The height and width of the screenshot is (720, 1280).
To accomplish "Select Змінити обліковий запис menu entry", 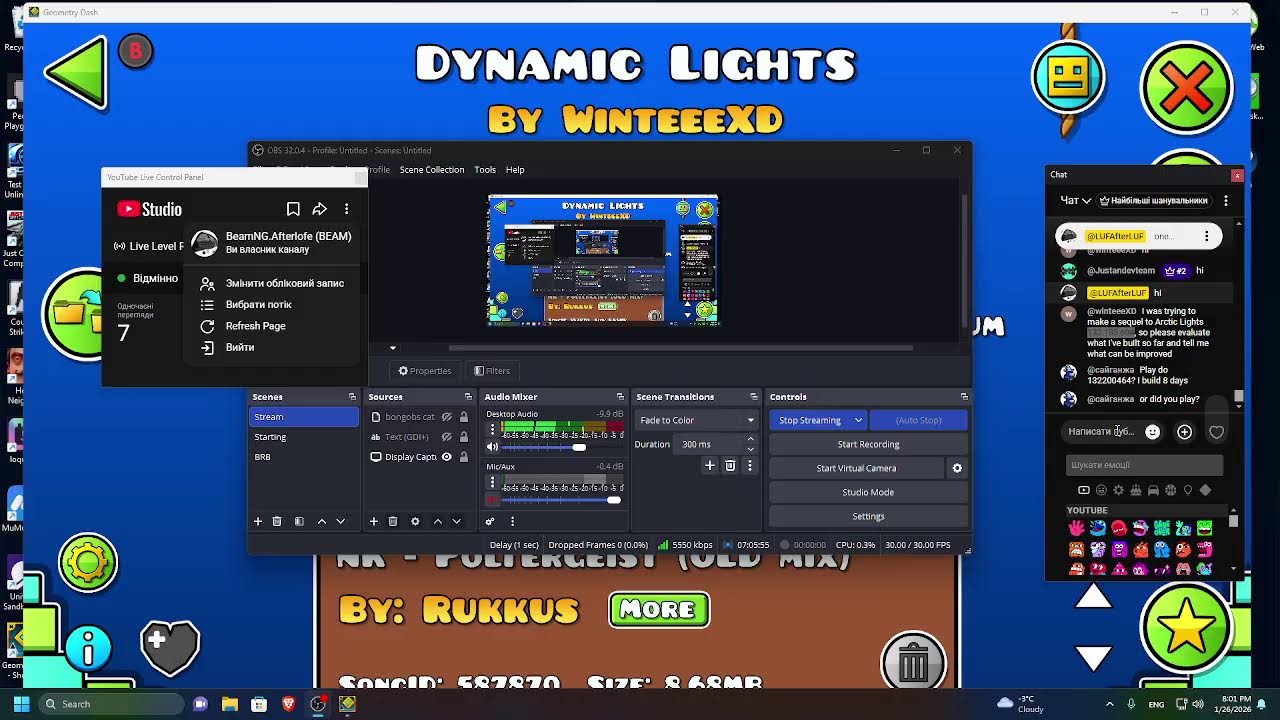I will point(272,283).
